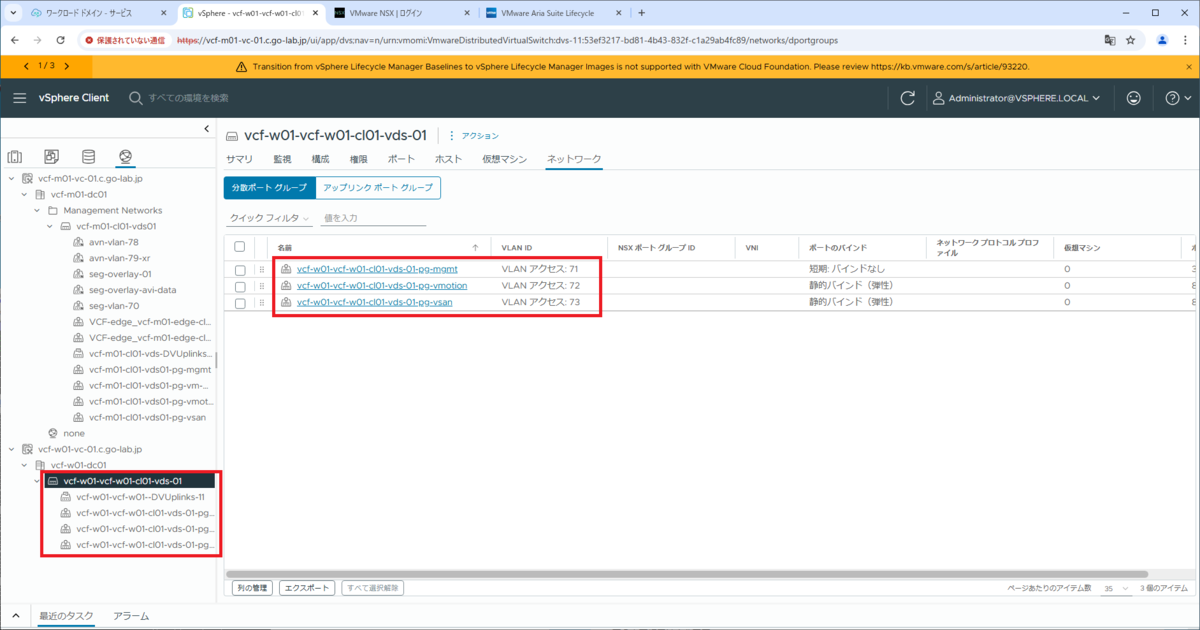Open the Administrator@VSPHERE.LOCAL user menu
This screenshot has height=630, width=1200.
click(1016, 98)
